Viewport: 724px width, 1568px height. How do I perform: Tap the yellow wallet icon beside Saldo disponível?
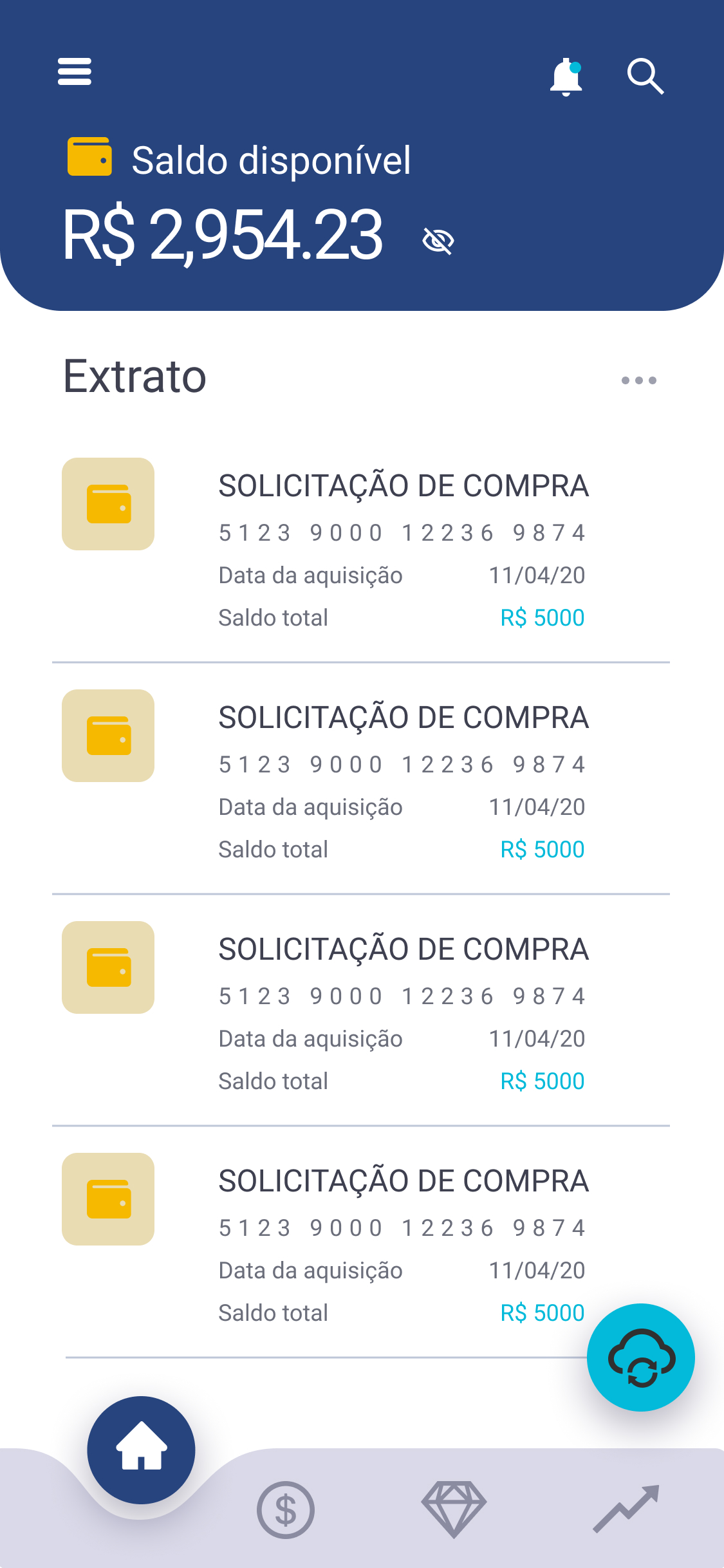click(x=89, y=156)
